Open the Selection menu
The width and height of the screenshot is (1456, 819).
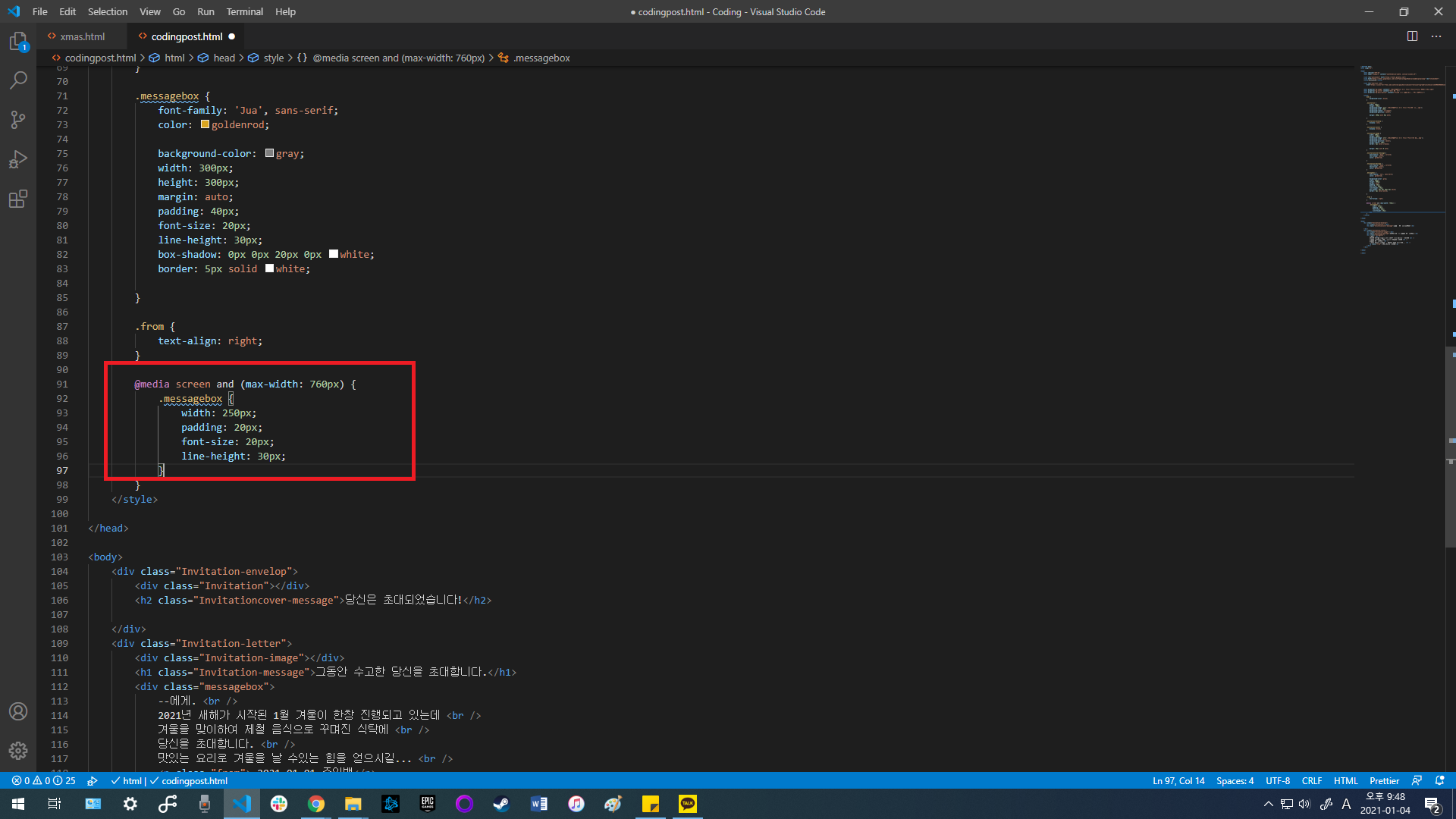pyautogui.click(x=107, y=11)
